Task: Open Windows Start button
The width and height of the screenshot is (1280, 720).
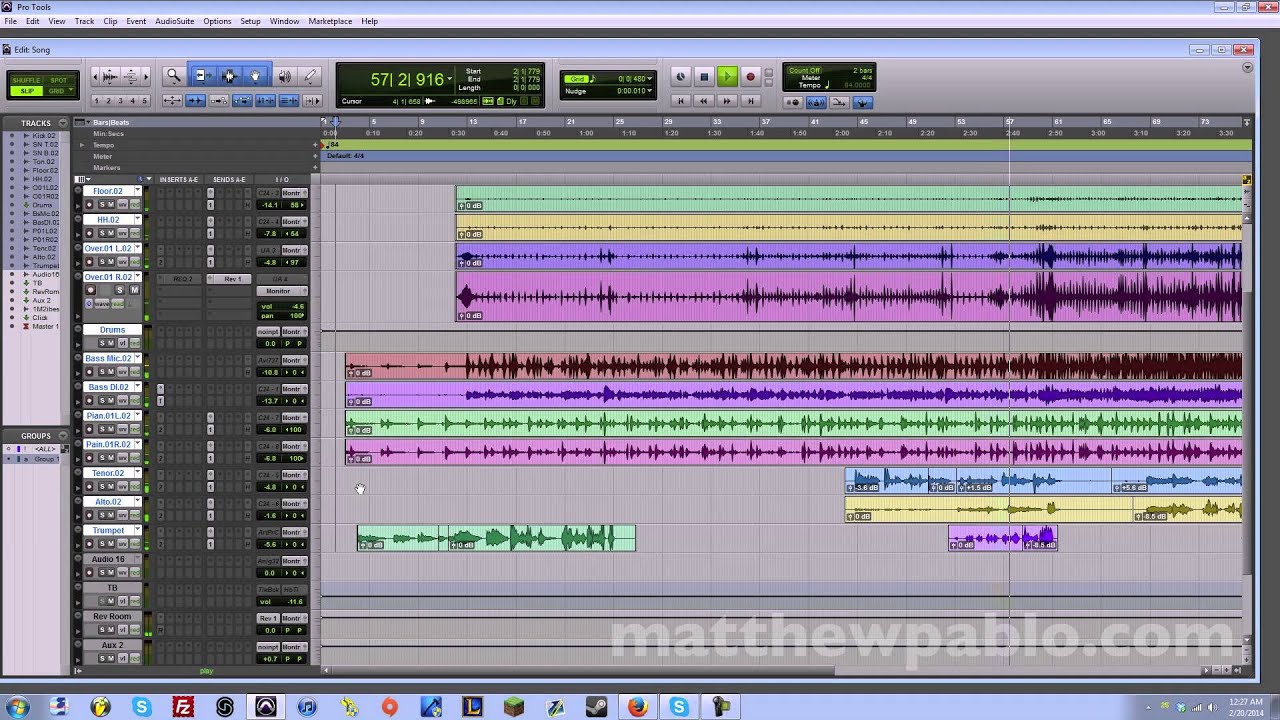Action: (17, 708)
